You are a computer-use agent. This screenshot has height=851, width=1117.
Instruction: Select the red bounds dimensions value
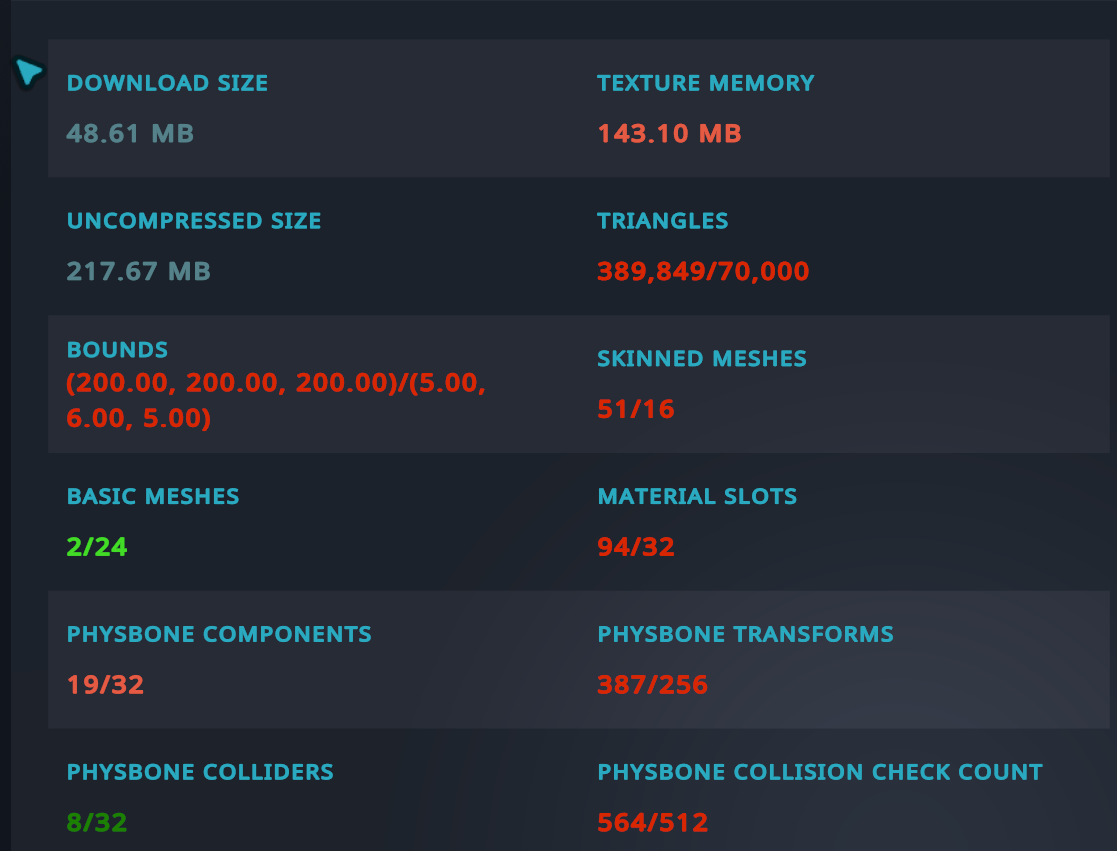(x=276, y=401)
